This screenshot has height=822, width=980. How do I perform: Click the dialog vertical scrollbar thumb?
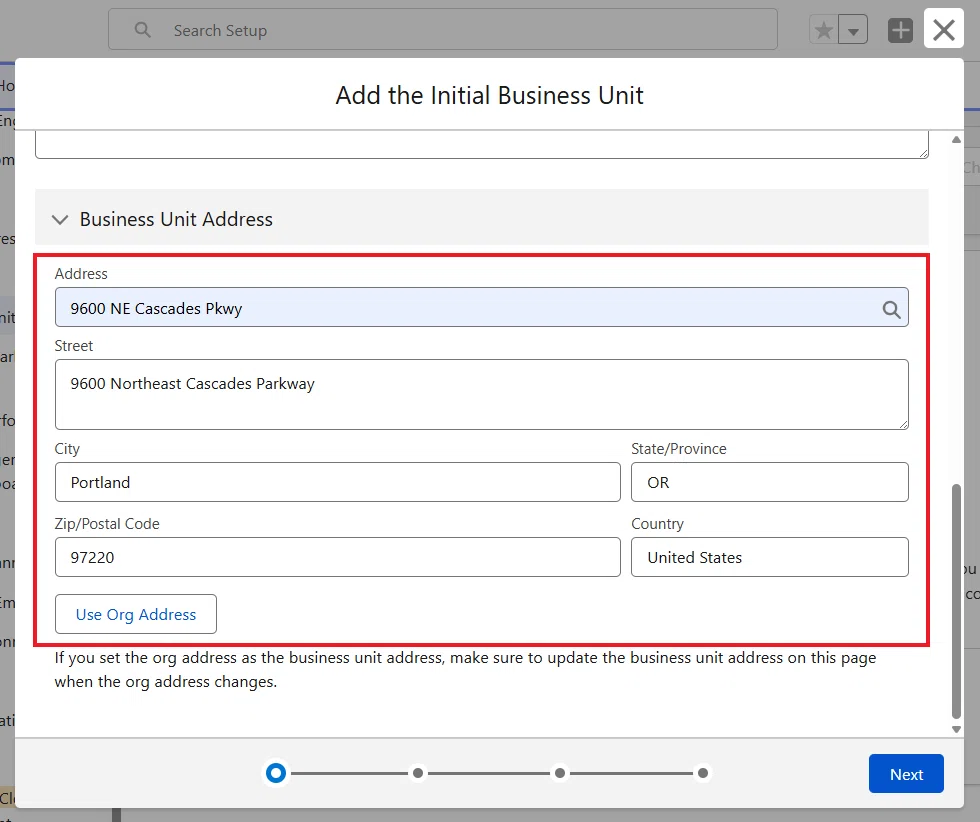956,601
